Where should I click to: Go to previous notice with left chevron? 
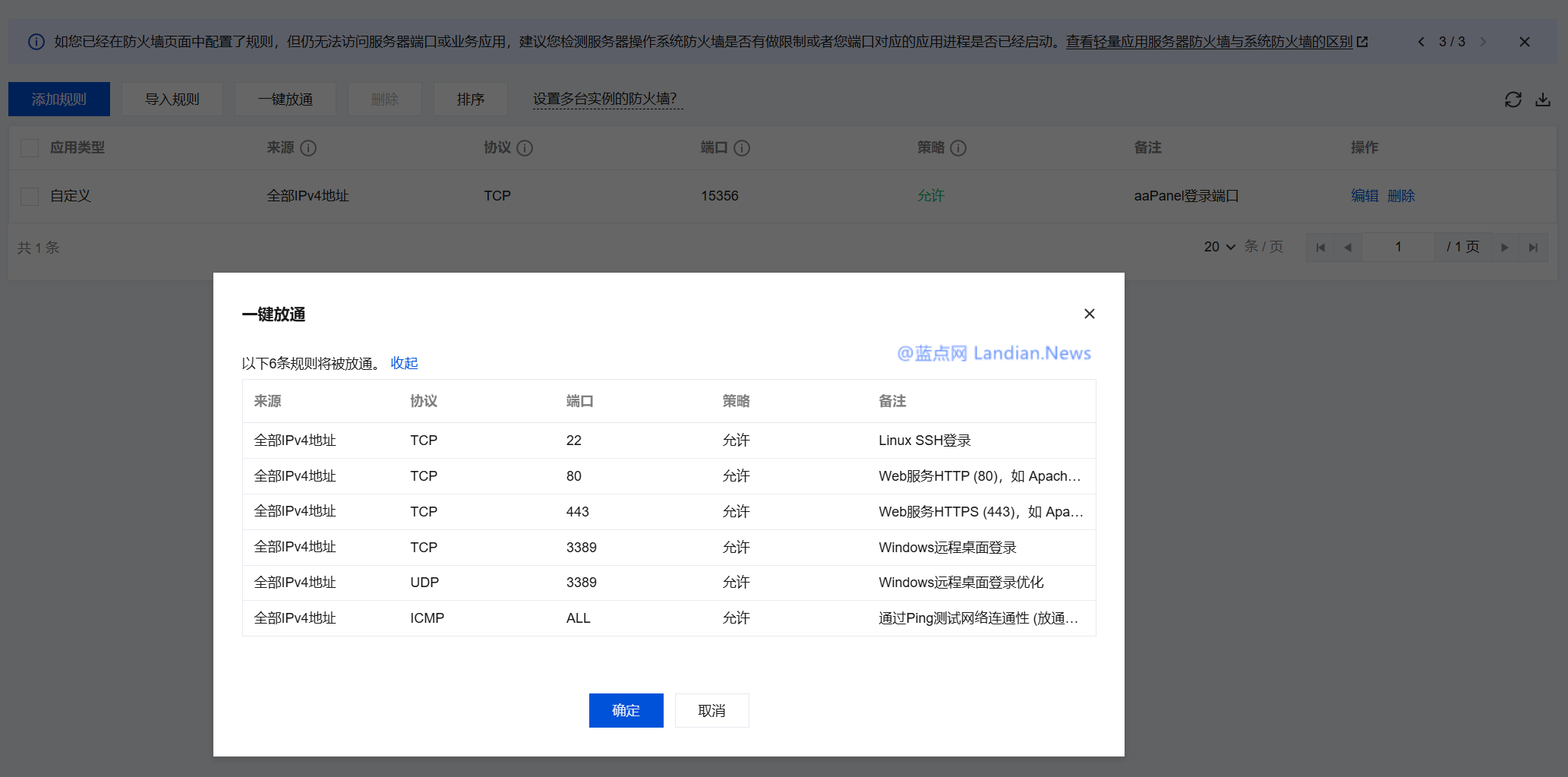pos(1421,42)
